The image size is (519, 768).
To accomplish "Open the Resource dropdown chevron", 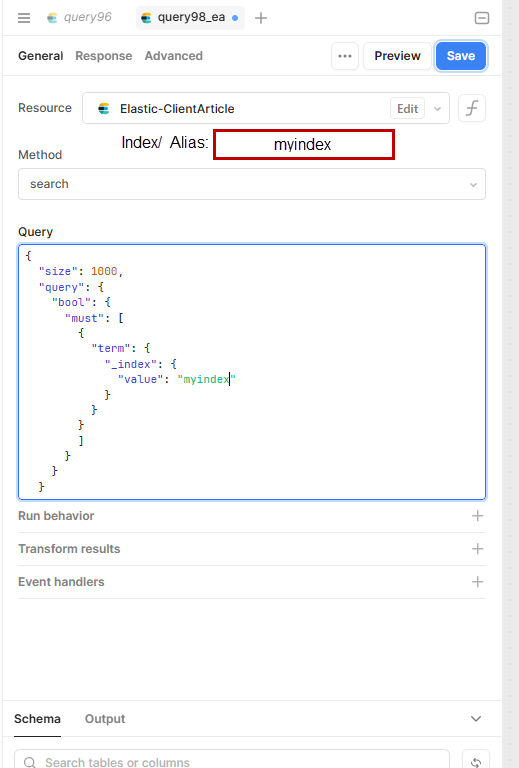I will coord(437,109).
